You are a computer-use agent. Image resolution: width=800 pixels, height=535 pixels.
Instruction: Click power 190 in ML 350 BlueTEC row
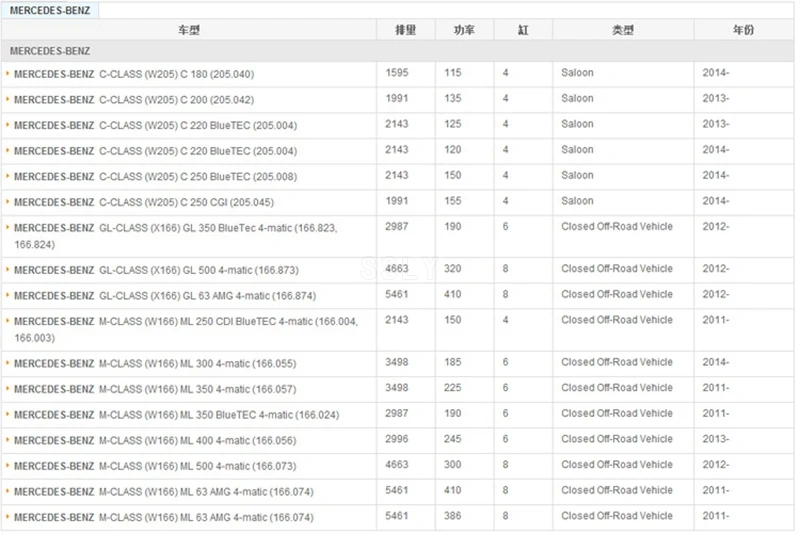point(453,414)
